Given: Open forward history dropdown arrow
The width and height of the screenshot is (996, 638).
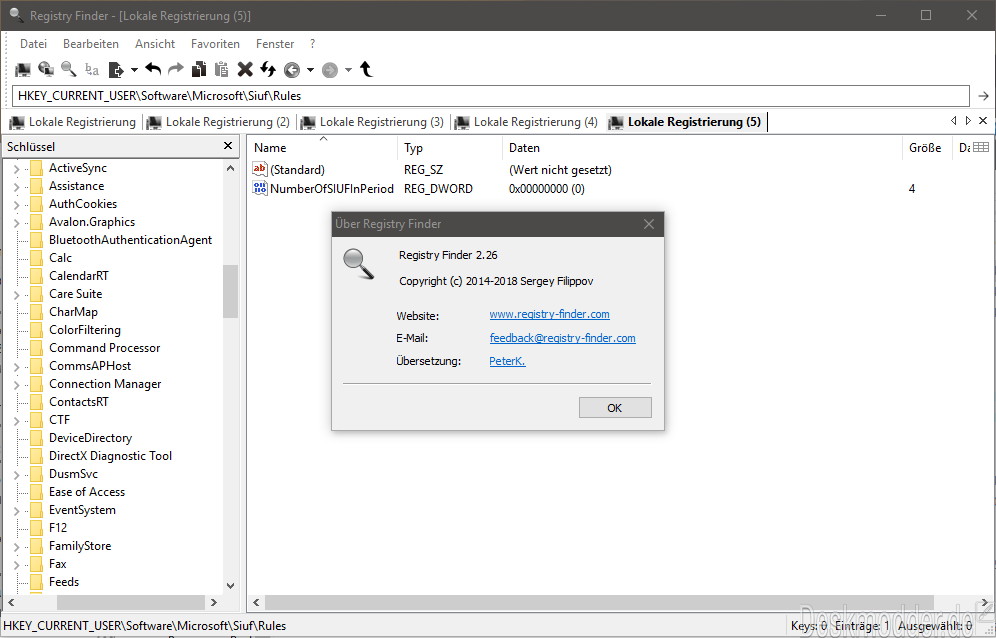Looking at the screenshot, I should (348, 70).
